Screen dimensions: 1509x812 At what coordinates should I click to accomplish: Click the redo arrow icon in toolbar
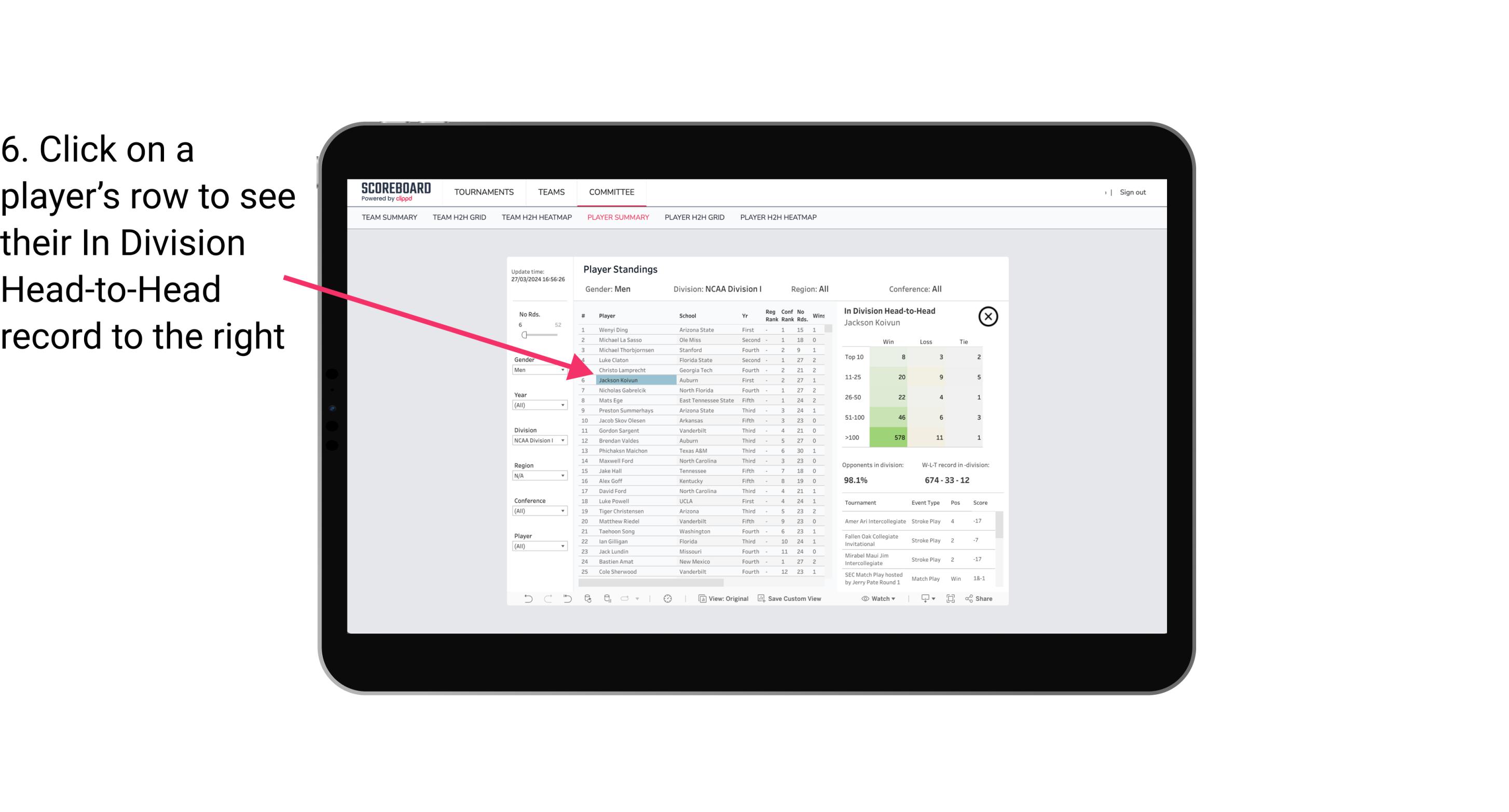[x=547, y=600]
